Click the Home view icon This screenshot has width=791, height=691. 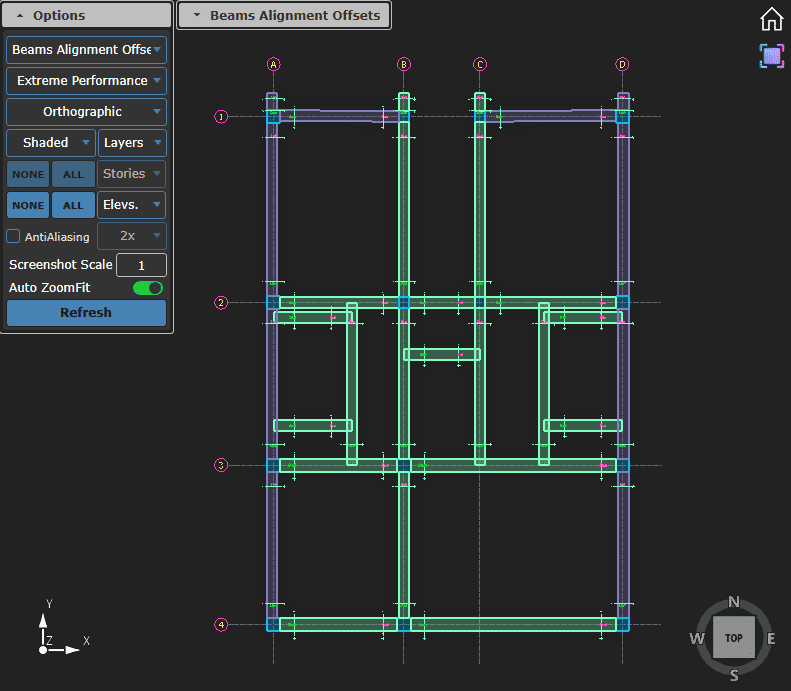771,19
